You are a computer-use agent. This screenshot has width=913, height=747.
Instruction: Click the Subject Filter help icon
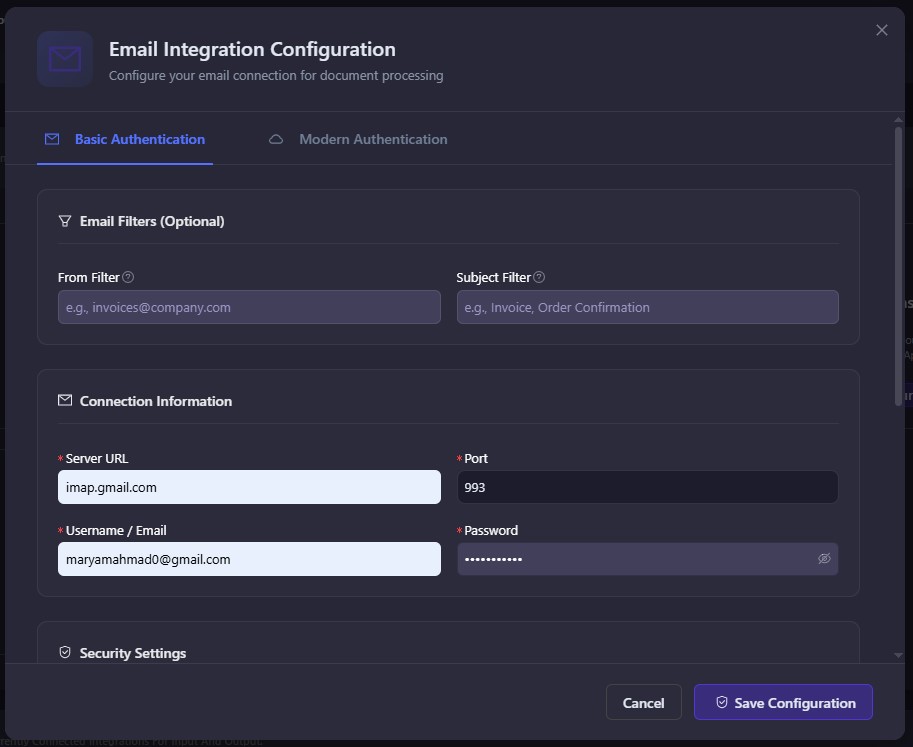[540, 277]
